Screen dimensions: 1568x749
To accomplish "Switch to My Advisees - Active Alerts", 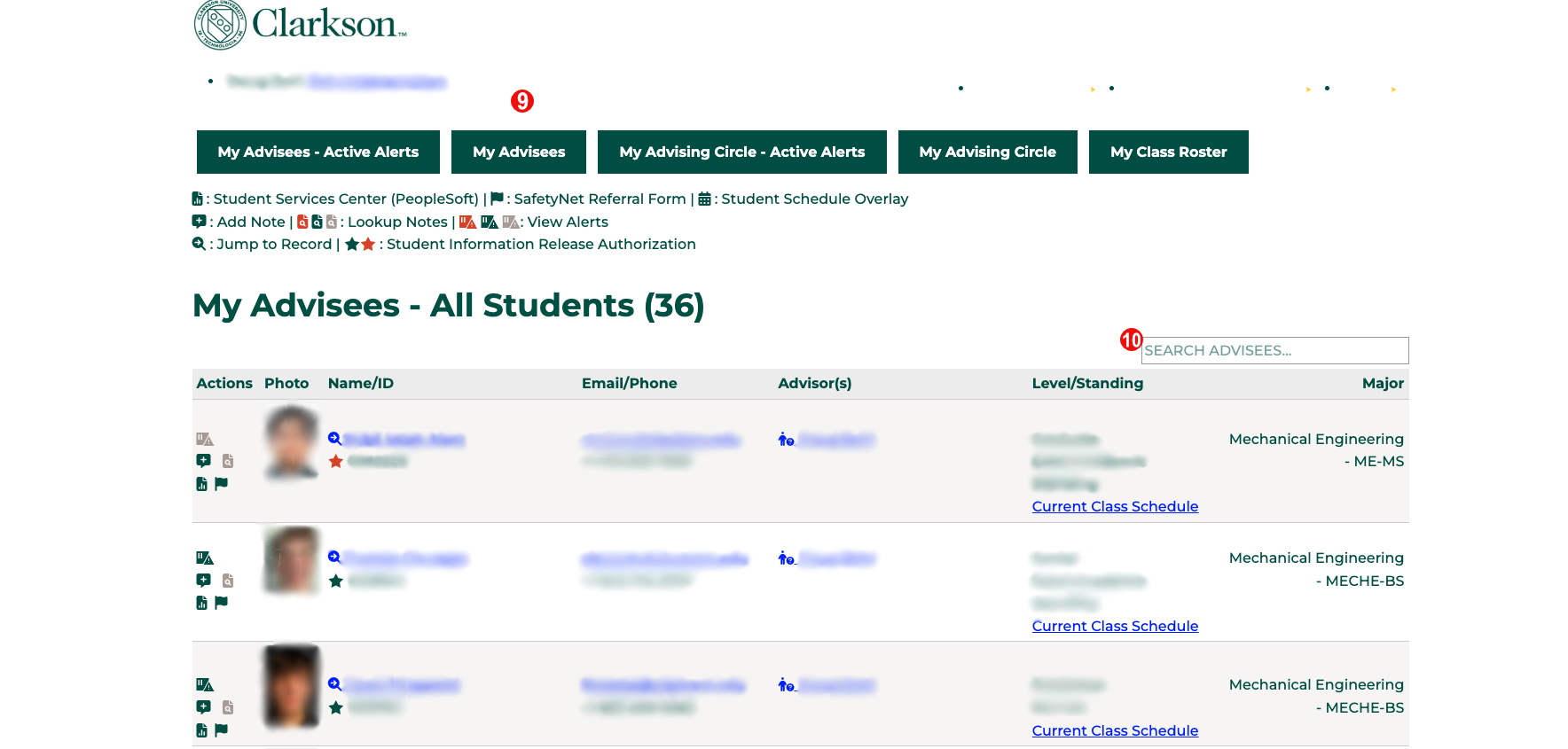I will click(318, 152).
